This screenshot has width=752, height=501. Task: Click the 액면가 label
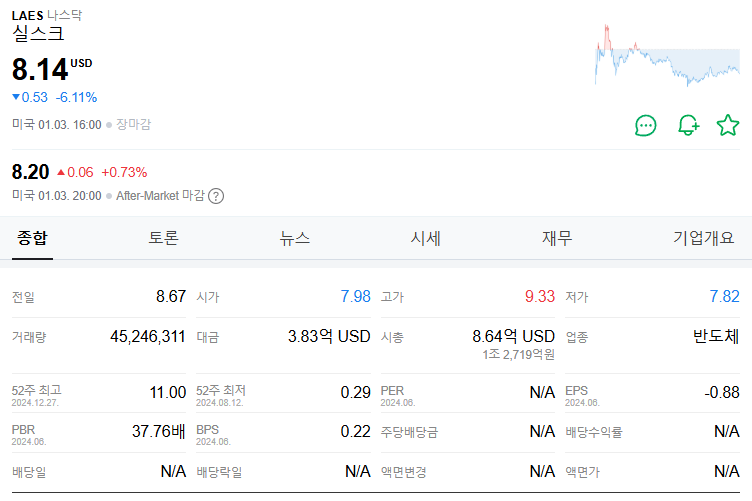coord(582,473)
